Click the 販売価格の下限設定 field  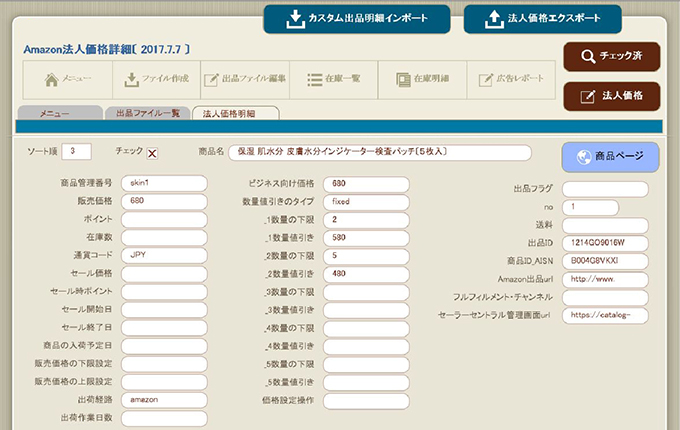[164, 364]
